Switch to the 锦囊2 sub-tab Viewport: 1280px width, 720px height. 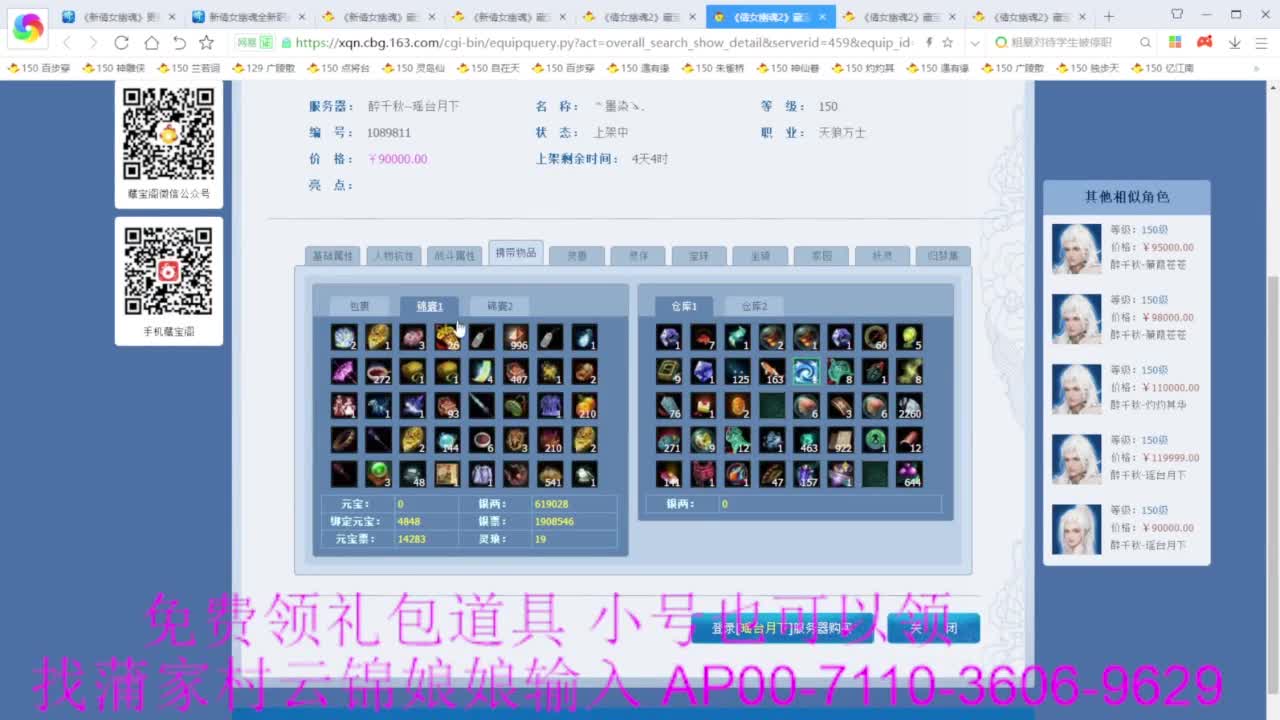[x=499, y=306]
